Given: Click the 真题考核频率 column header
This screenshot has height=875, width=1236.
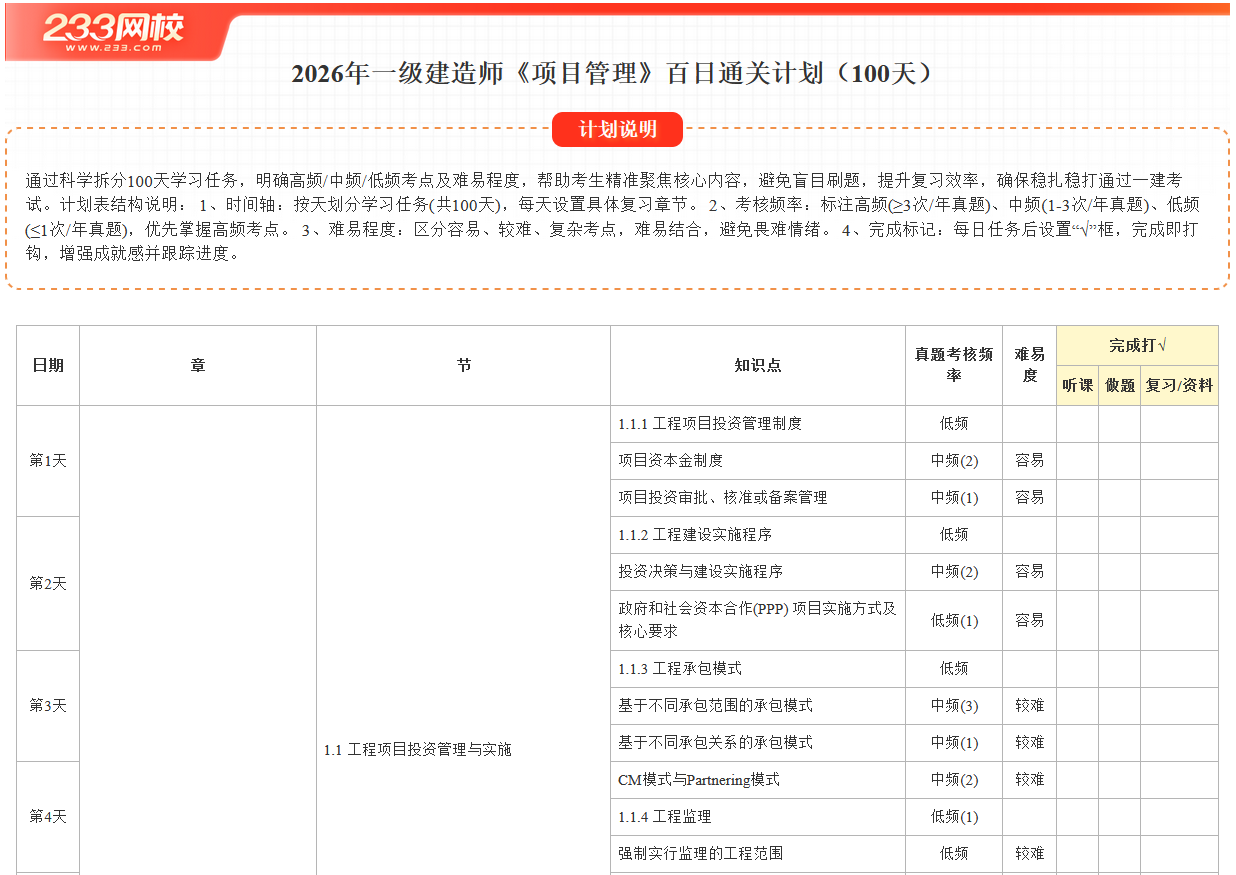Looking at the screenshot, I should tap(954, 365).
